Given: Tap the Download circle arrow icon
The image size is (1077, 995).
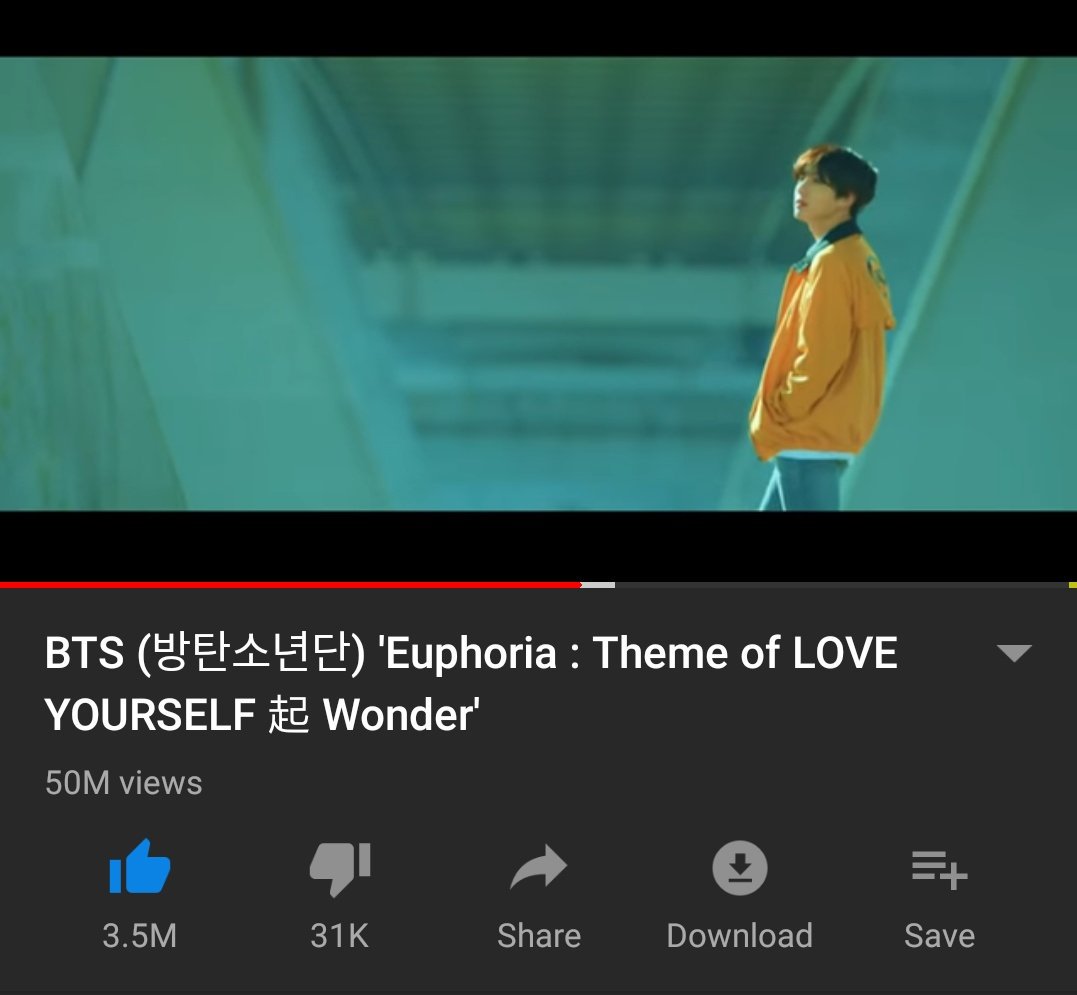Looking at the screenshot, I should (740, 867).
